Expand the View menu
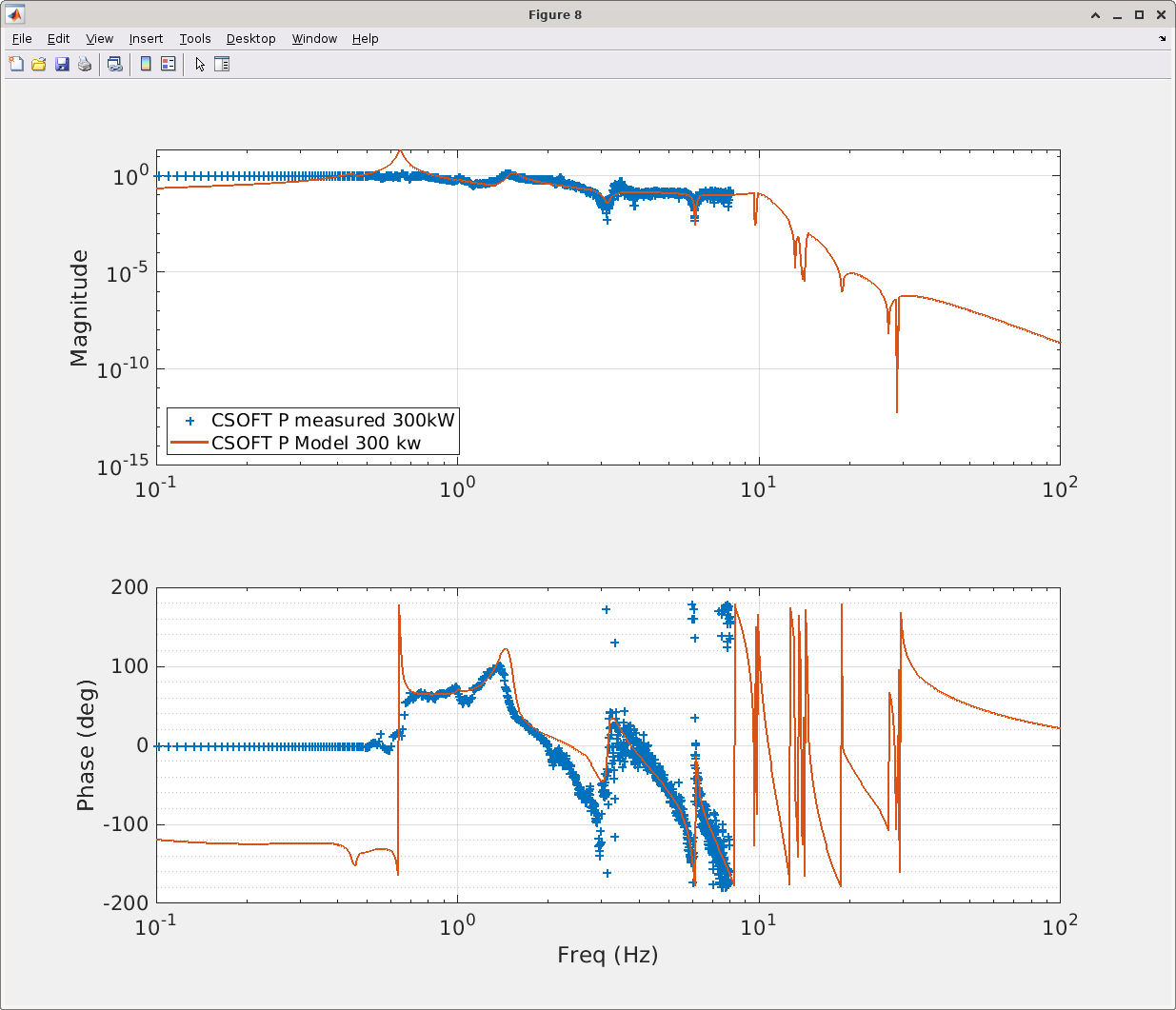 pyautogui.click(x=99, y=39)
